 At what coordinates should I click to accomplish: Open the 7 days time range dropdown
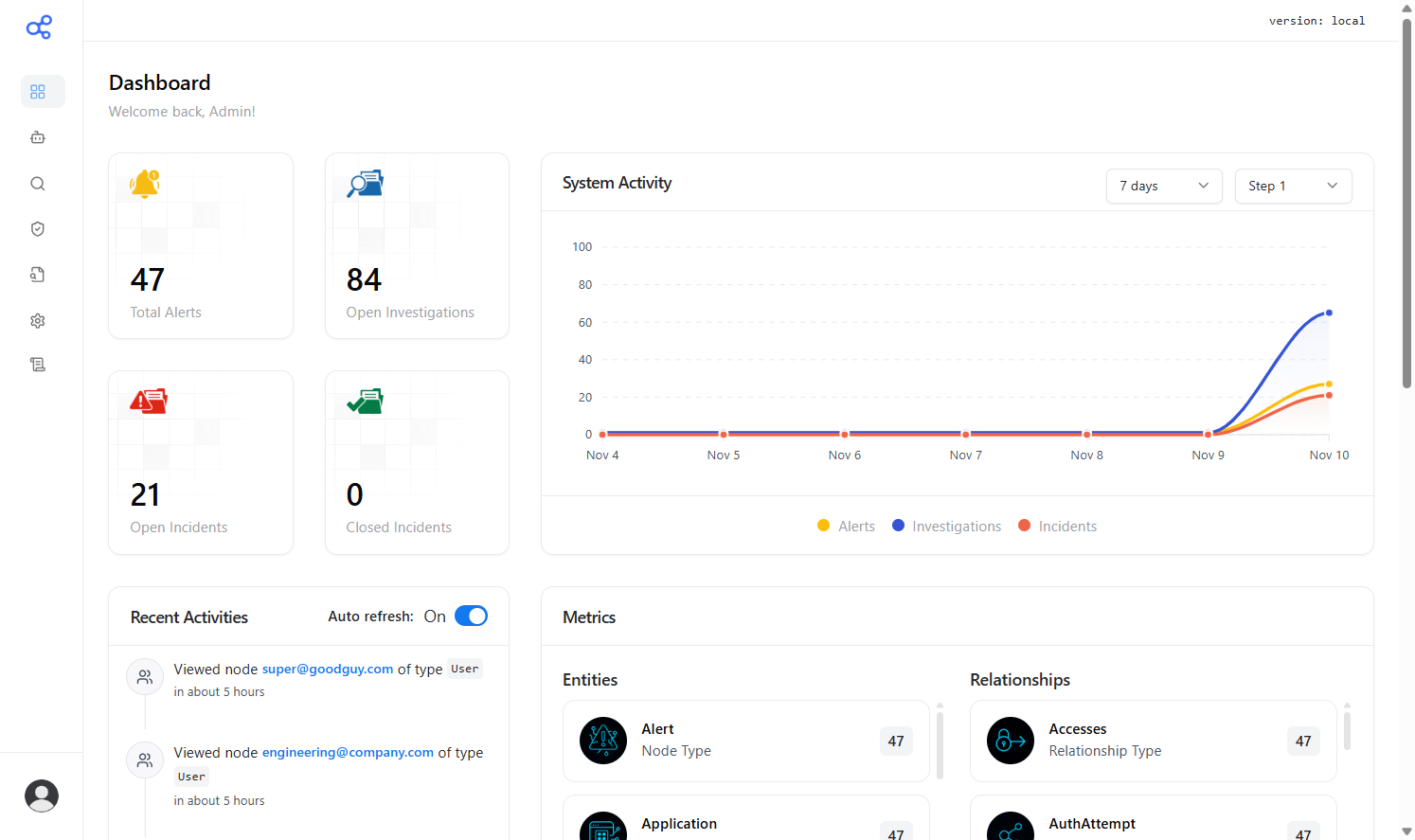click(1164, 186)
